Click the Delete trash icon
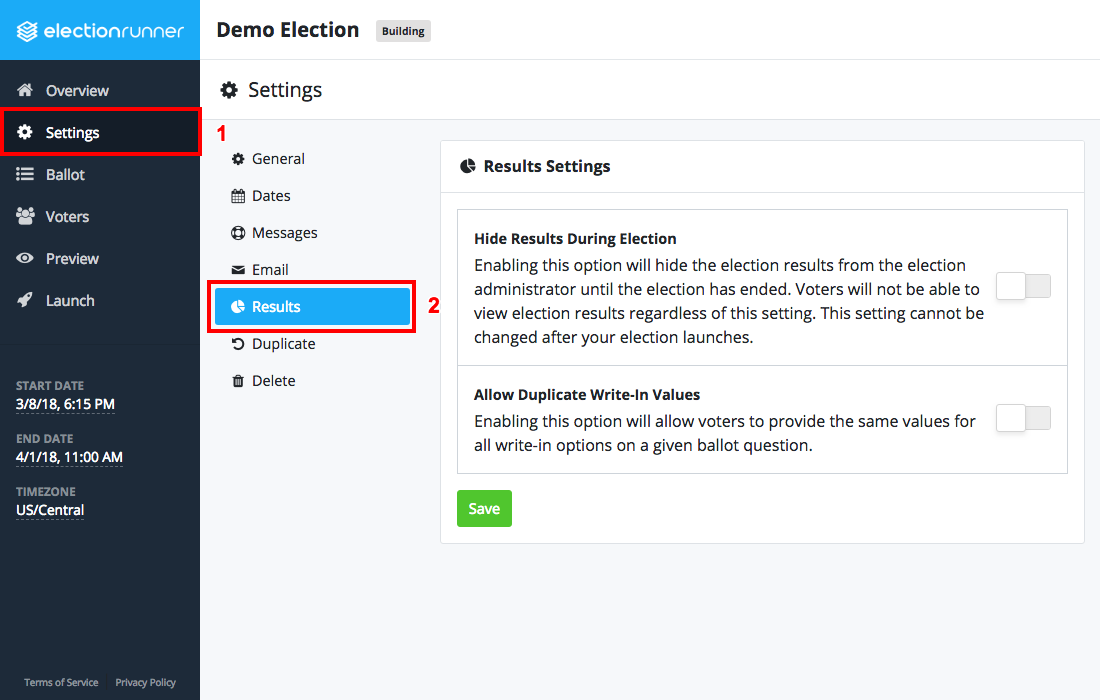The image size is (1100, 700). point(237,380)
